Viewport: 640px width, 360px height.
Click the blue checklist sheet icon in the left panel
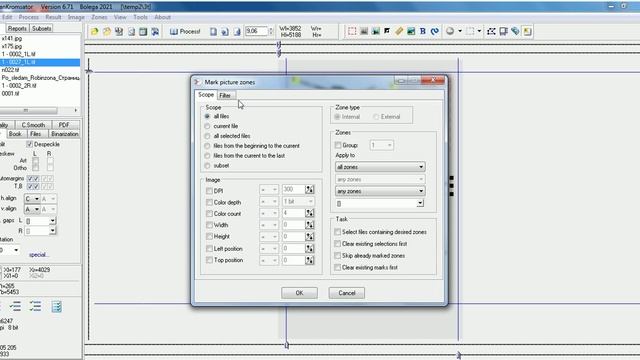point(57,306)
